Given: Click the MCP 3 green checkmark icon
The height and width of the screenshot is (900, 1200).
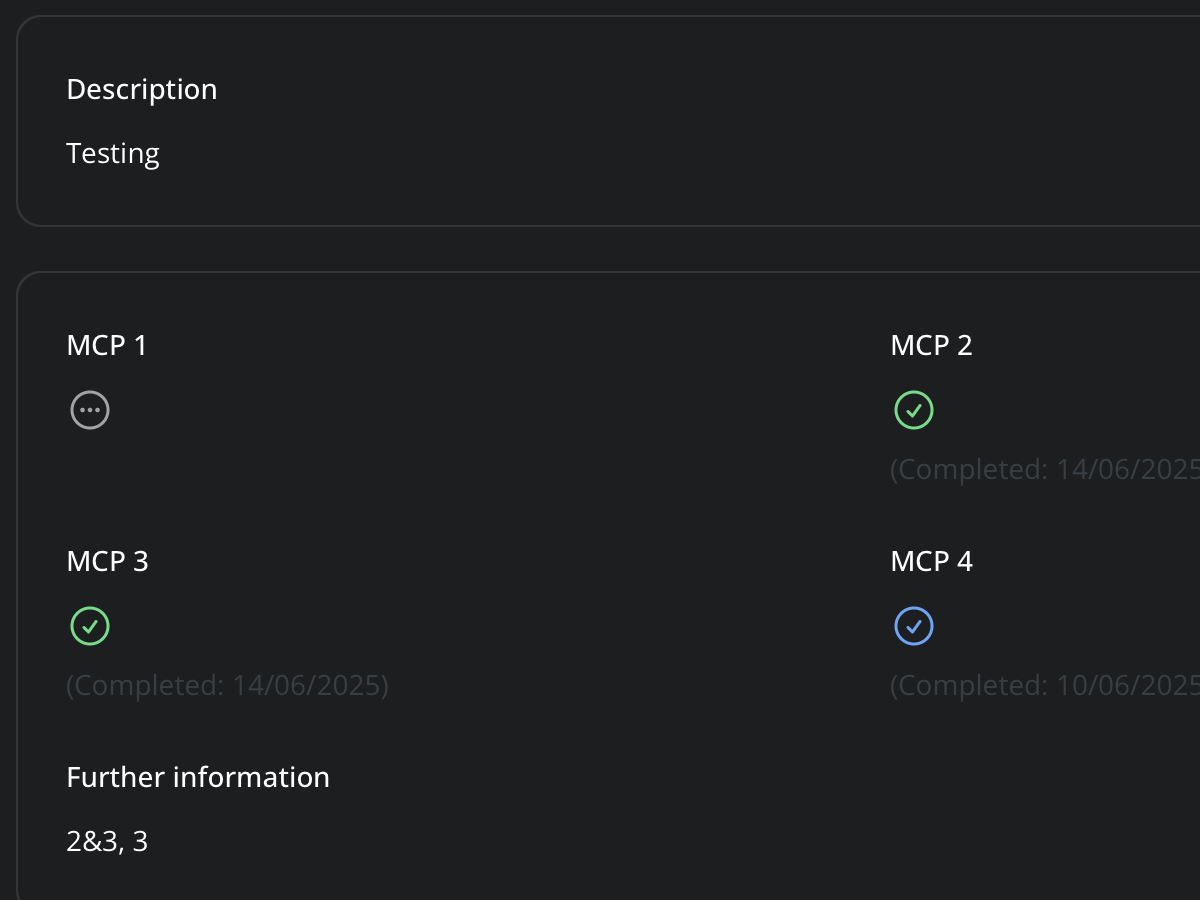Looking at the screenshot, I should pyautogui.click(x=90, y=626).
